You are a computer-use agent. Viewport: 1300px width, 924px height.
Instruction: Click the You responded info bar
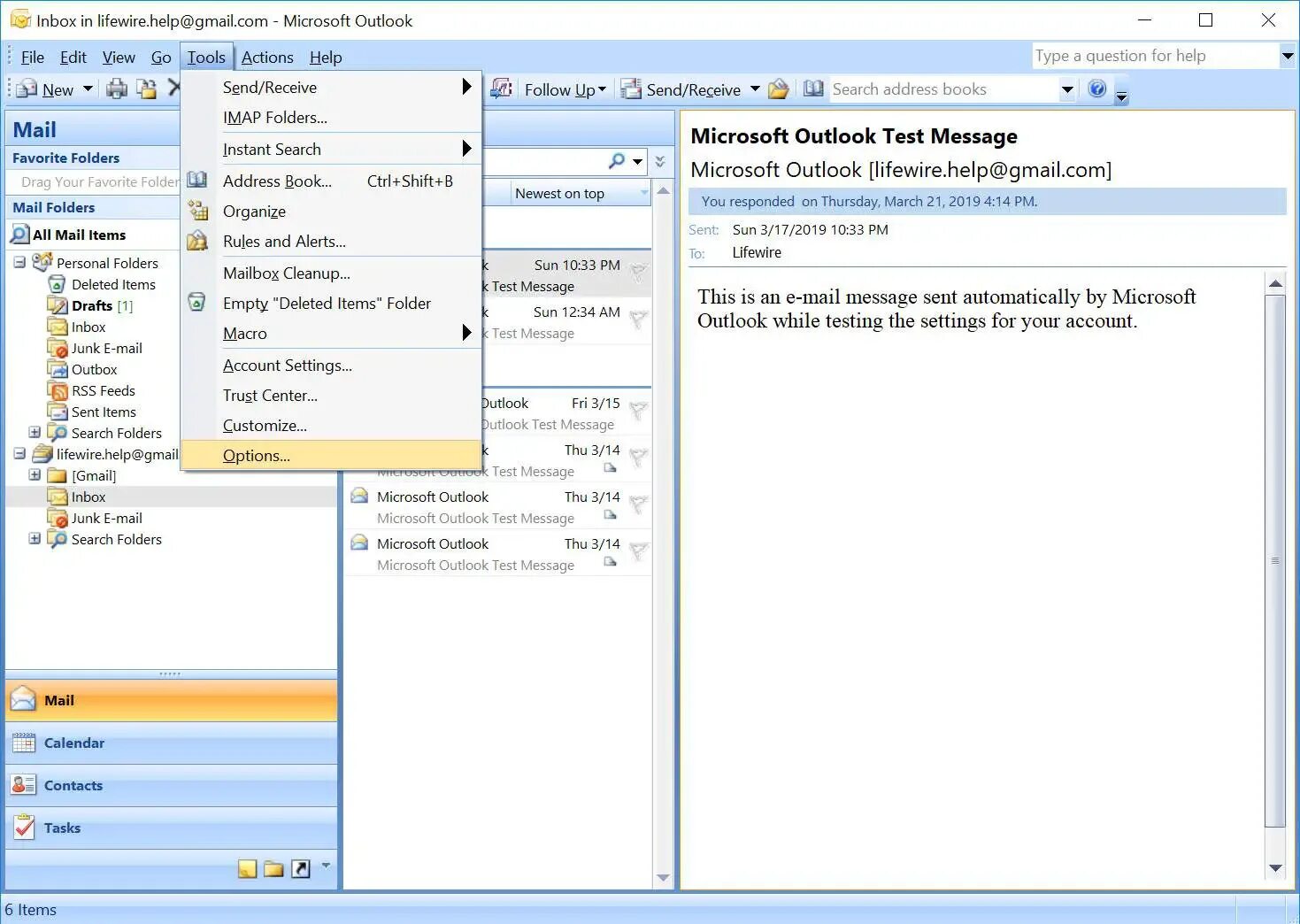987,201
